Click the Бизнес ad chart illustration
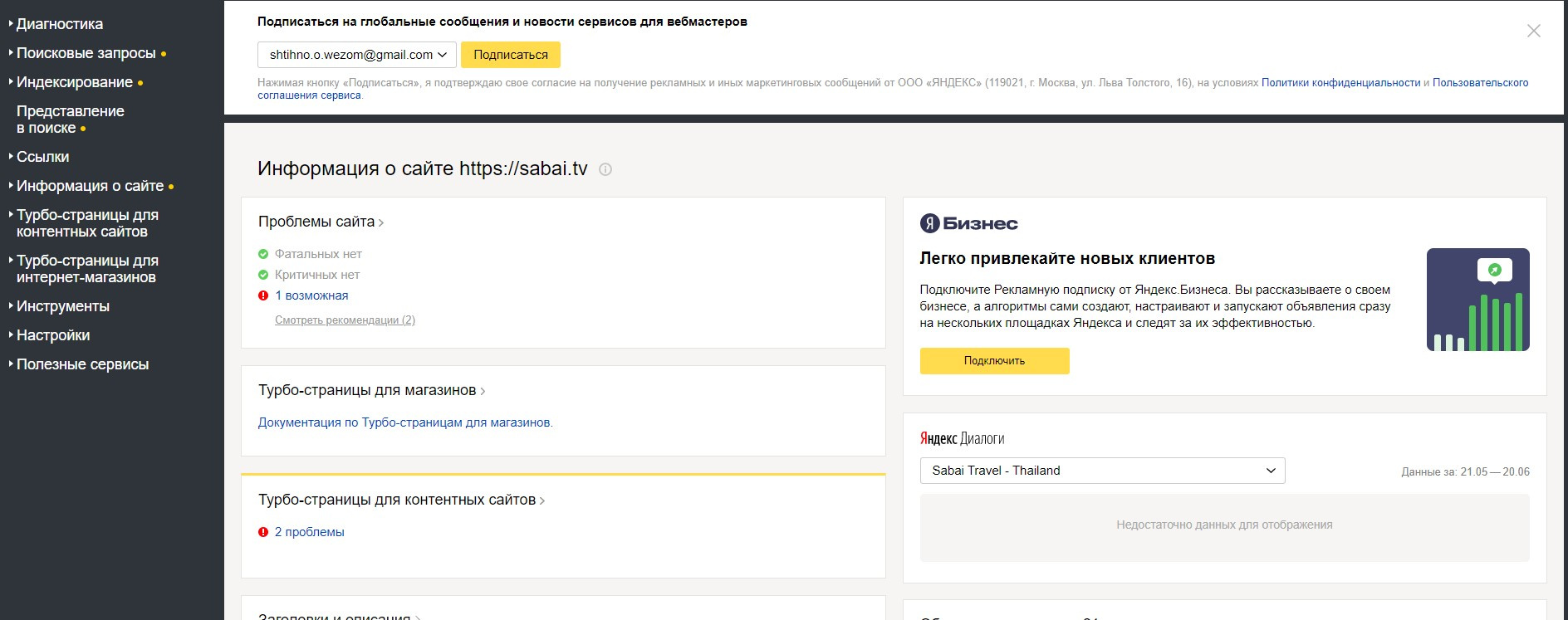 tap(1477, 300)
